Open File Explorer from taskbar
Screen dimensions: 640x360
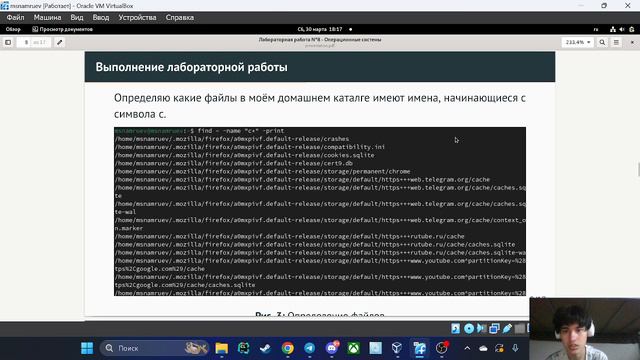tap(222, 348)
